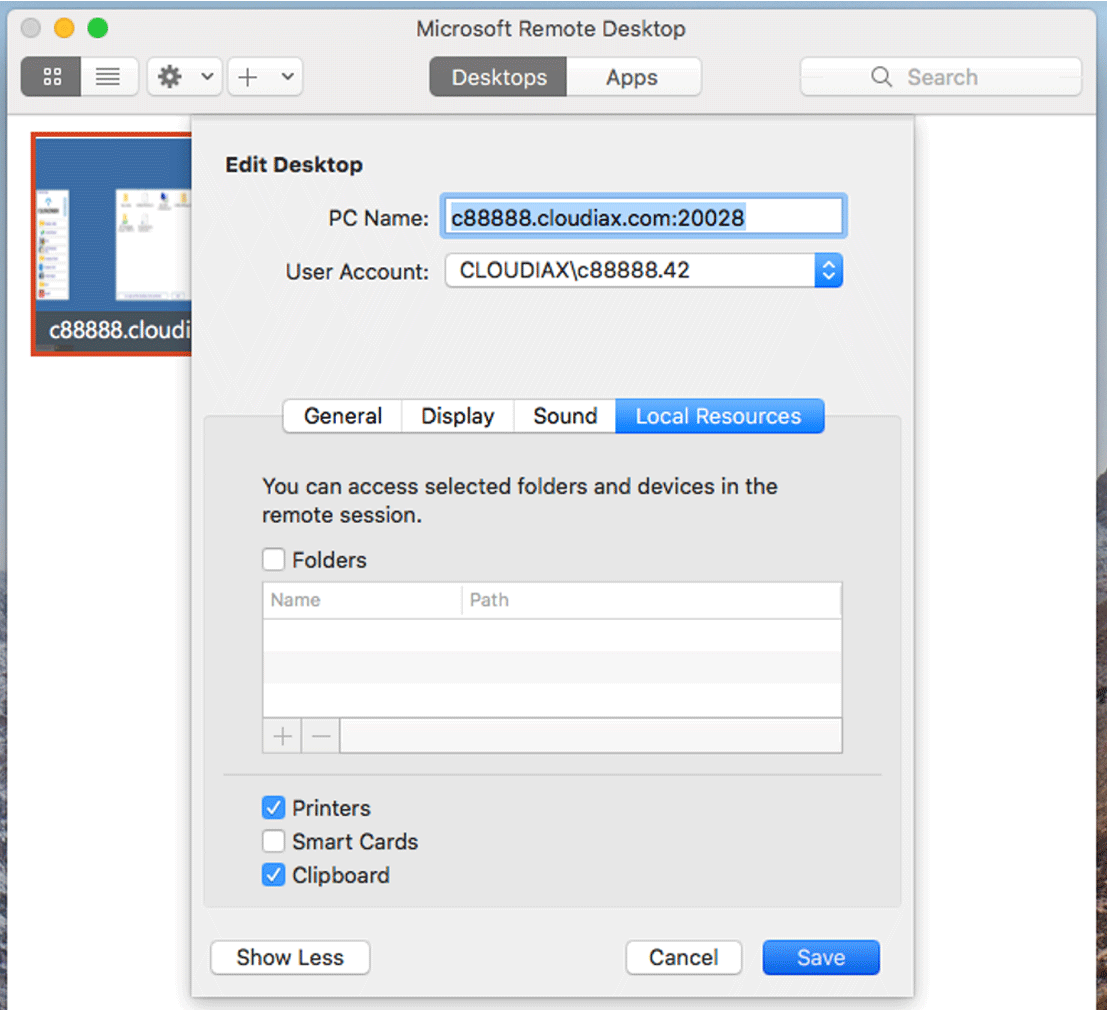Viewport: 1107px width, 1010px height.
Task: Open the User Account dropdown
Action: tap(644, 270)
